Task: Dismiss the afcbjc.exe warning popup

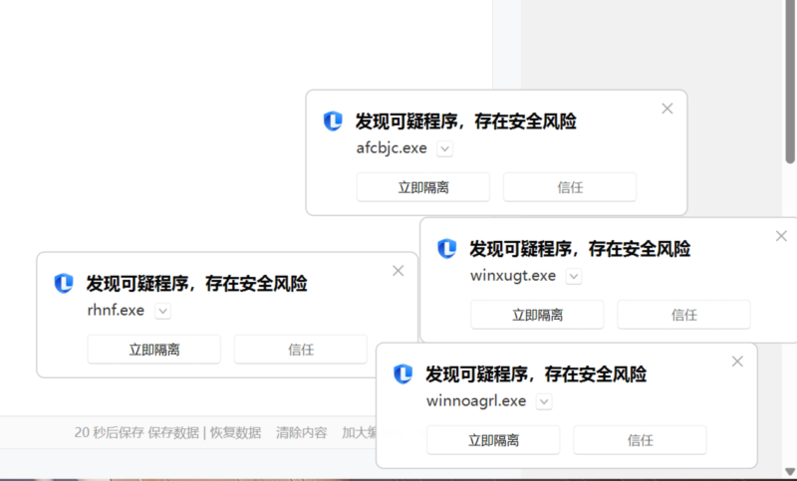Action: pos(667,108)
